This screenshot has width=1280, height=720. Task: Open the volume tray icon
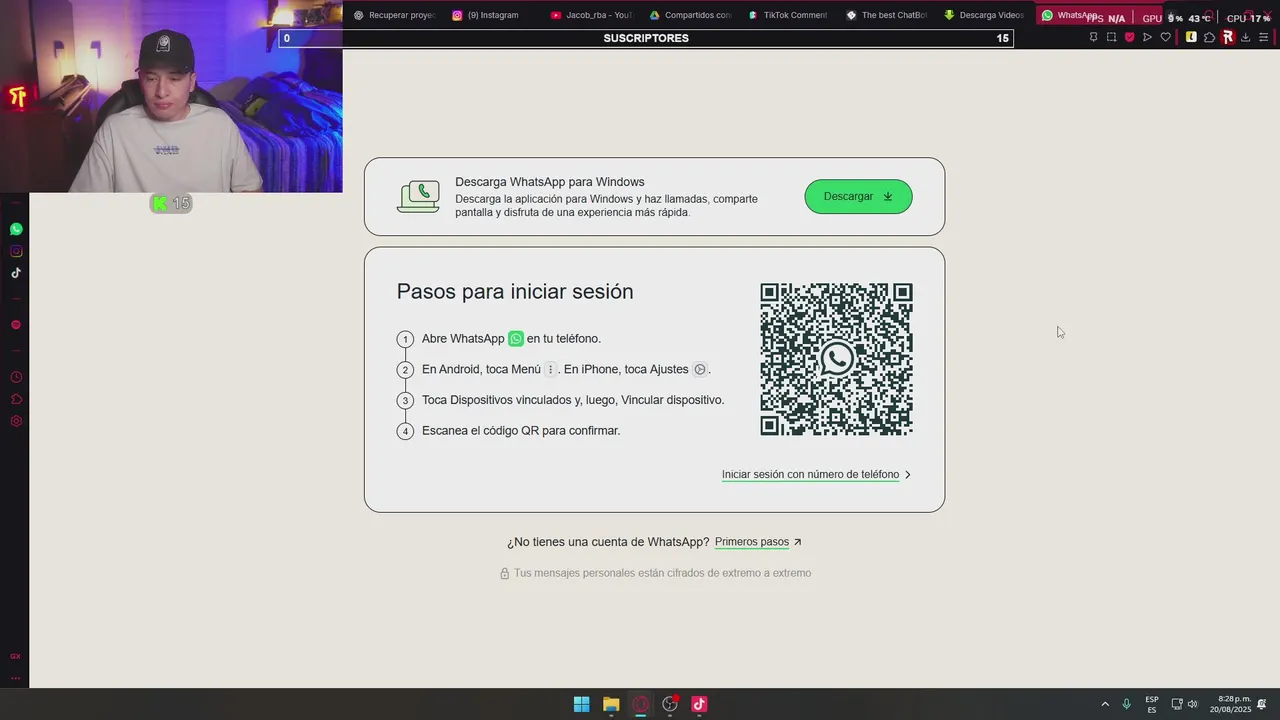pyautogui.click(x=1192, y=704)
